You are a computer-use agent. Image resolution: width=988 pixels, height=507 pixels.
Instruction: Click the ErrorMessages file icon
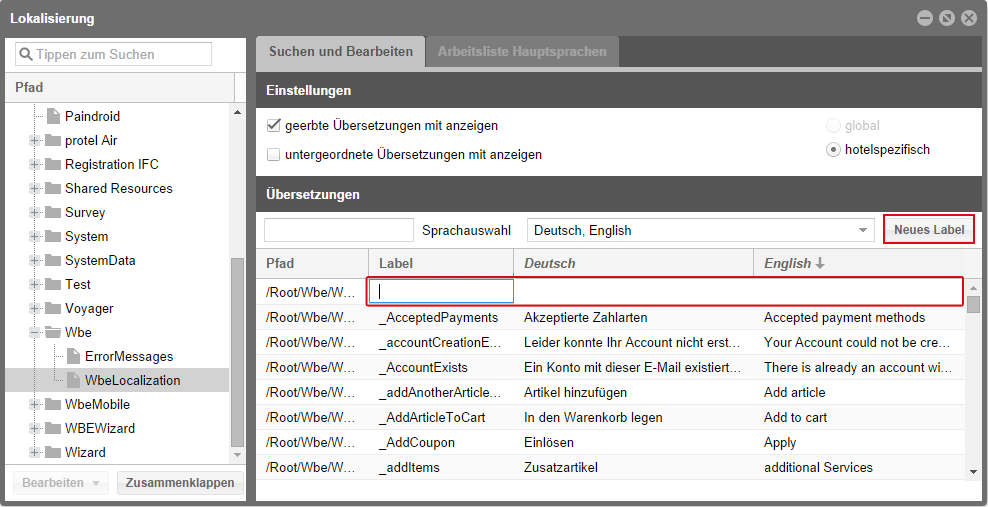coord(74,357)
